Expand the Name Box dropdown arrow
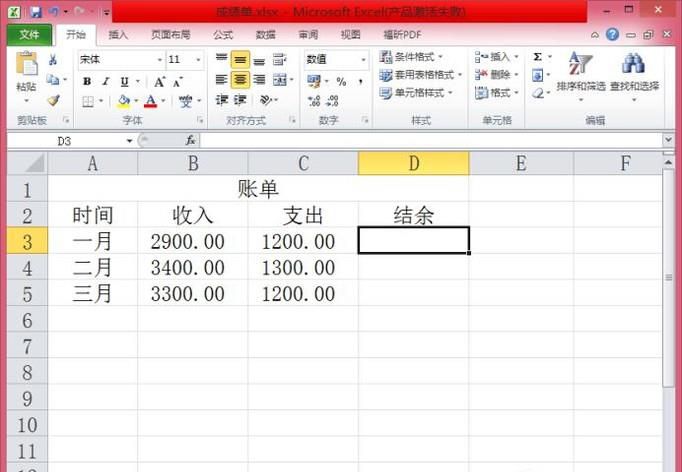The image size is (682, 472). point(129,141)
